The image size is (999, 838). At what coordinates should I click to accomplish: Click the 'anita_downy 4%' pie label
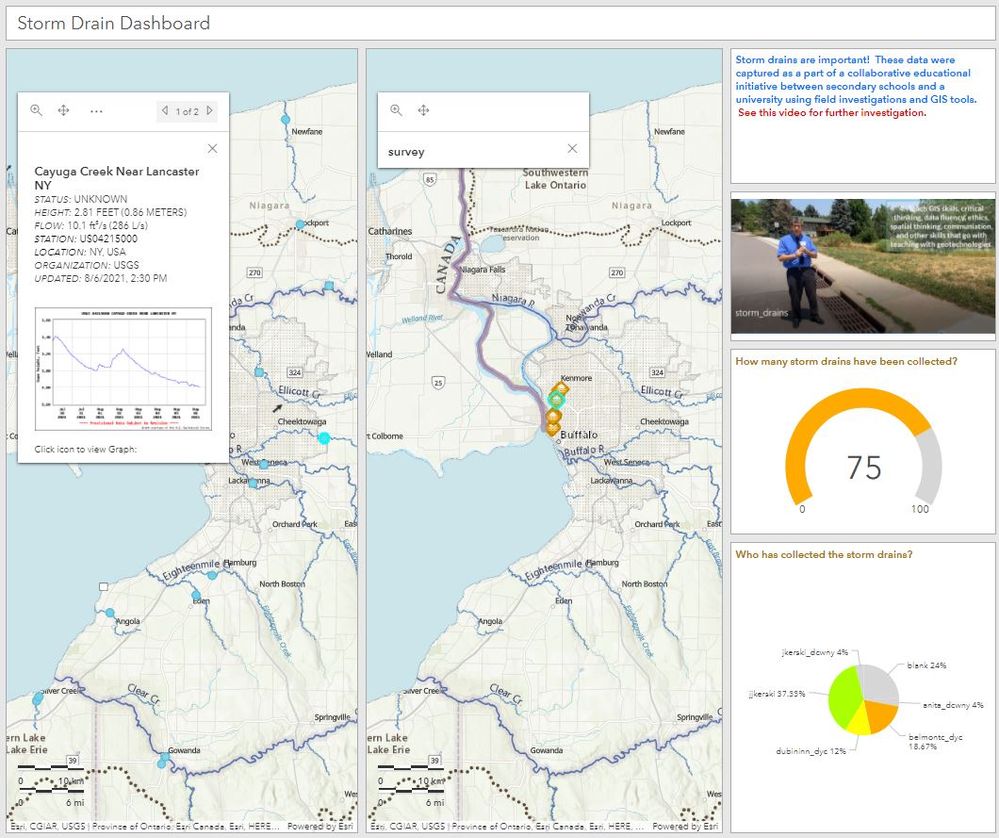coord(952,705)
